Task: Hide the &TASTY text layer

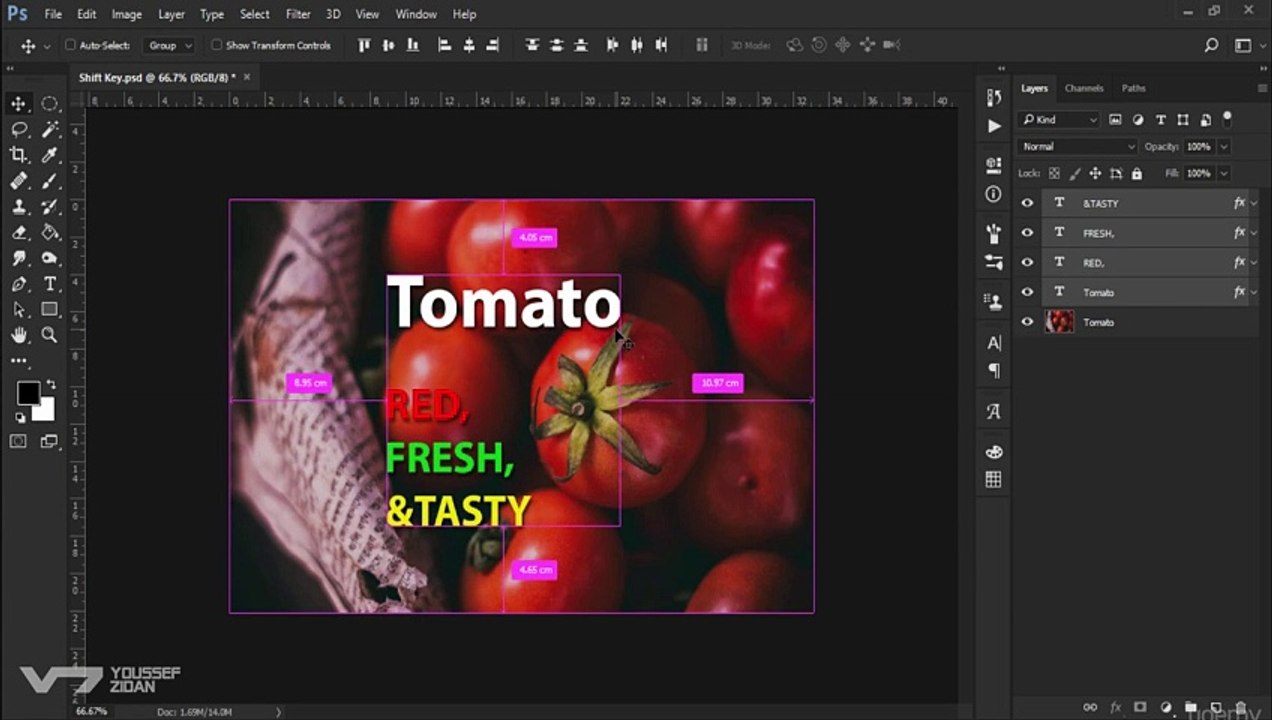Action: coord(1027,203)
